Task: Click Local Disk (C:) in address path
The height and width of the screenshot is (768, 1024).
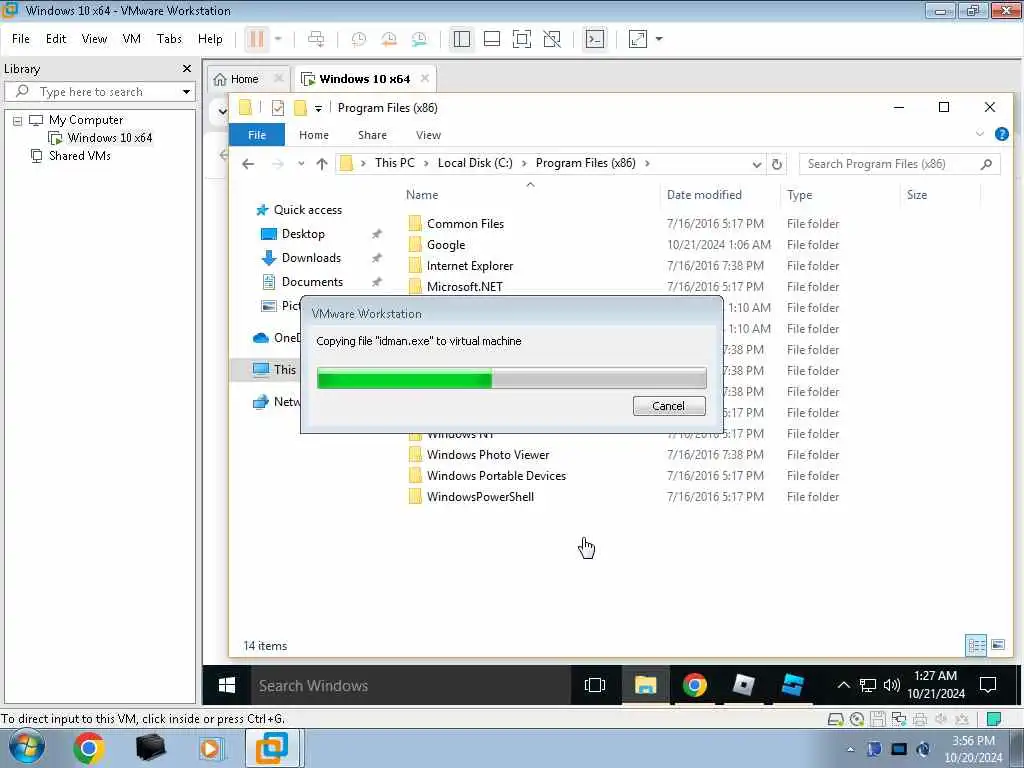Action: click(475, 163)
